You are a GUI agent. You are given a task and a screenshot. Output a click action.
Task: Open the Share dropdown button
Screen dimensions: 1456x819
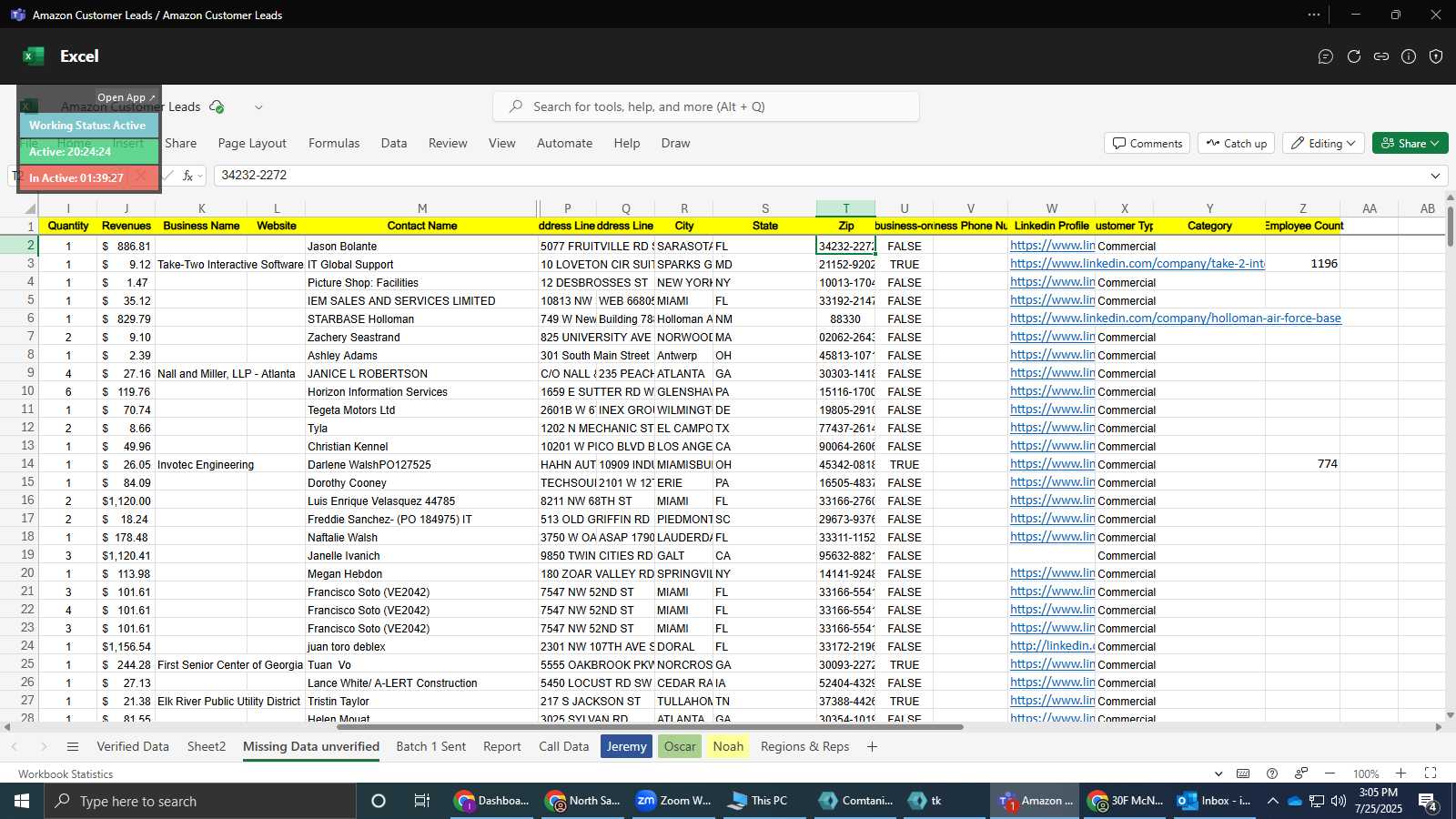(x=1410, y=143)
